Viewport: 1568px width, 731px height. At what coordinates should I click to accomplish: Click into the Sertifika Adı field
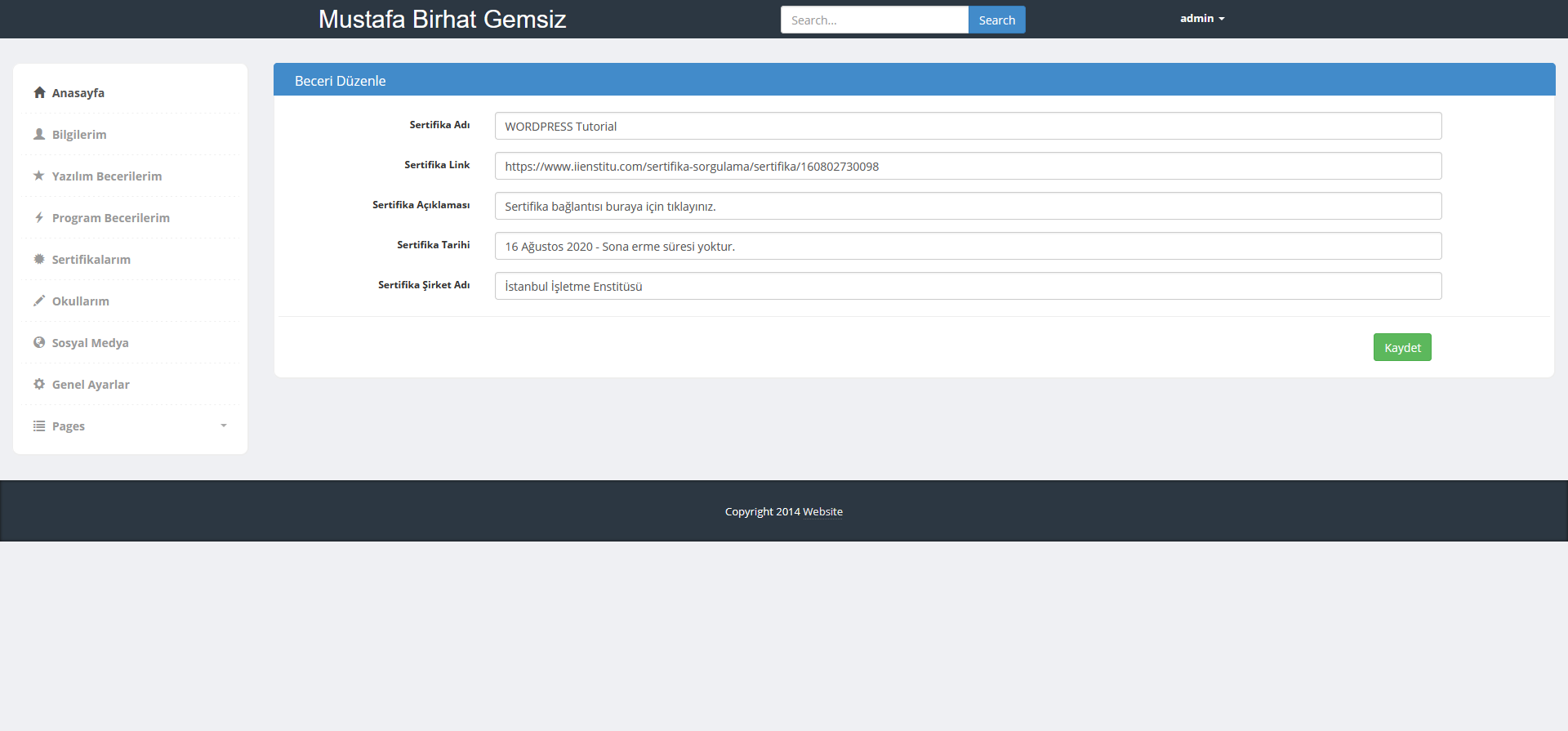[968, 126]
